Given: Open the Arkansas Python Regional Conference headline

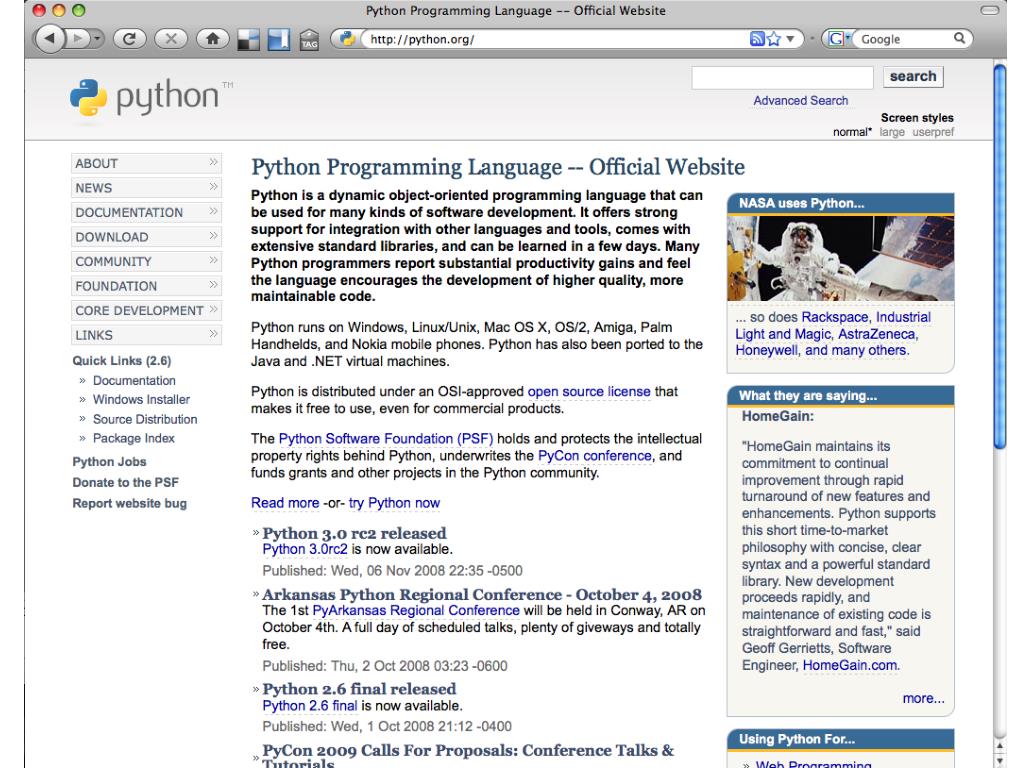Looking at the screenshot, I should point(482,595).
